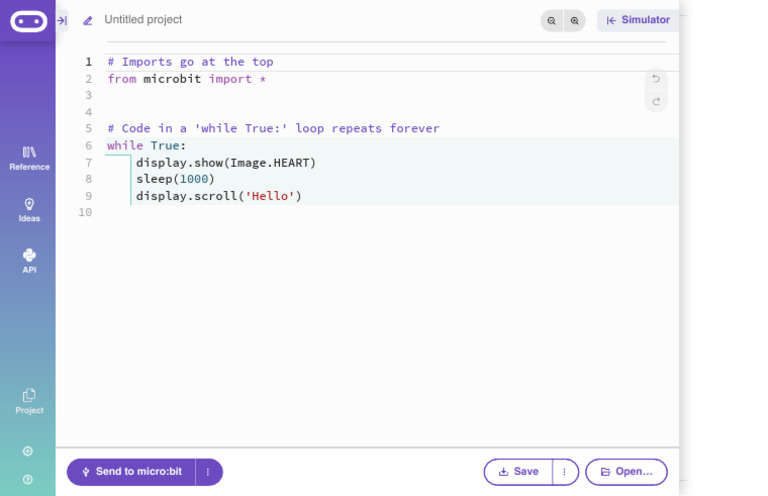768x496 pixels.
Task: Click Send to micro:bit button
Action: [131, 472]
